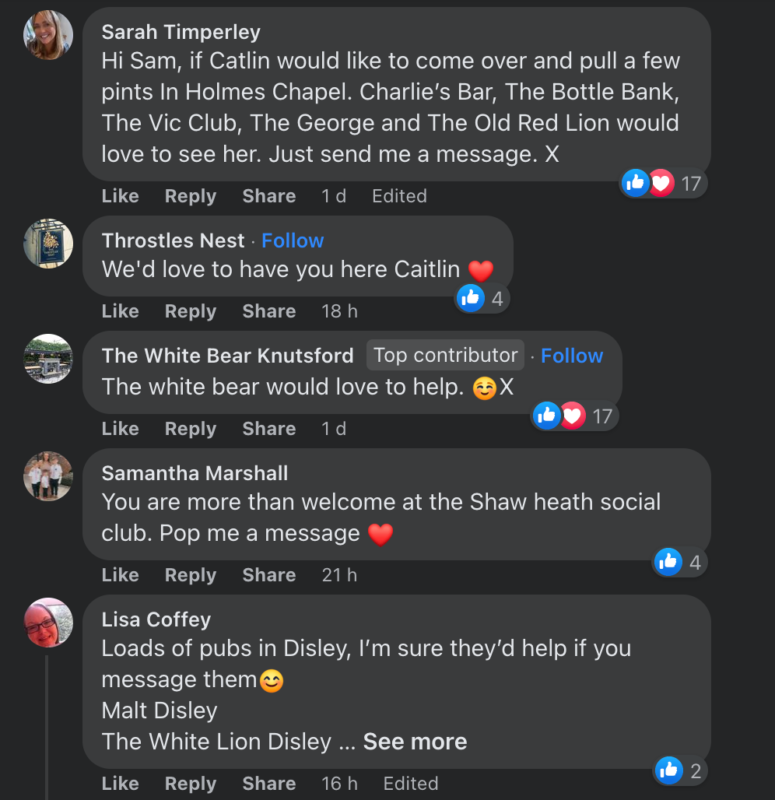
Task: View edit history of Sarah Timperley's comment
Action: coord(399,196)
